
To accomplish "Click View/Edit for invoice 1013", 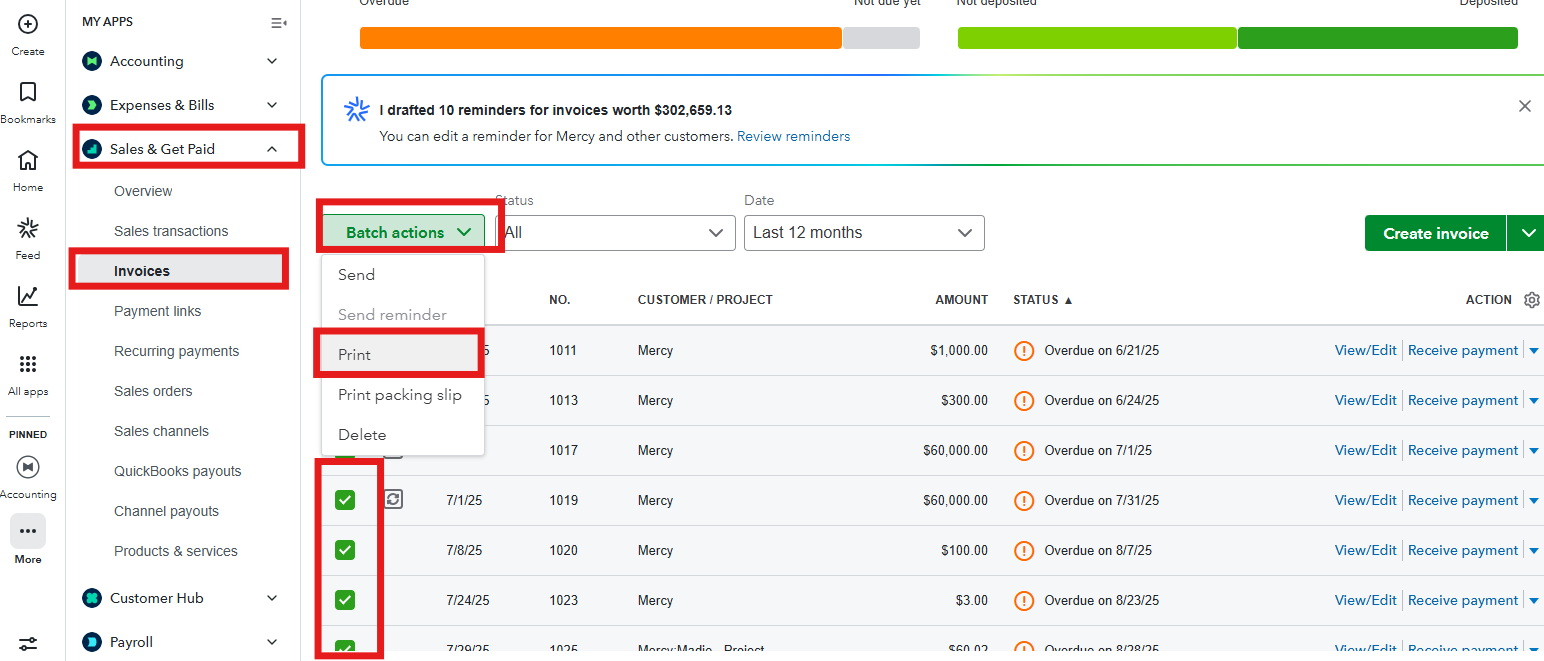I will pos(1365,400).
